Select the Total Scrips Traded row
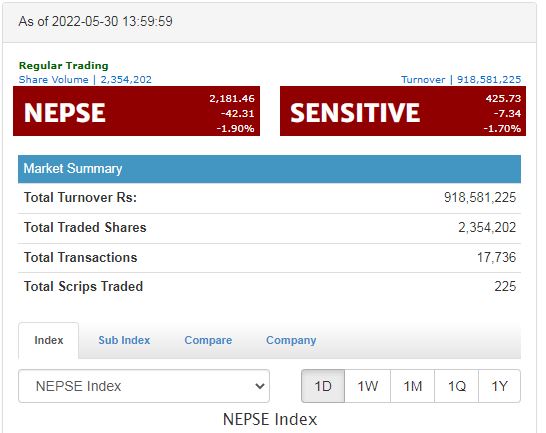The height and width of the screenshot is (433, 546). tap(270, 287)
